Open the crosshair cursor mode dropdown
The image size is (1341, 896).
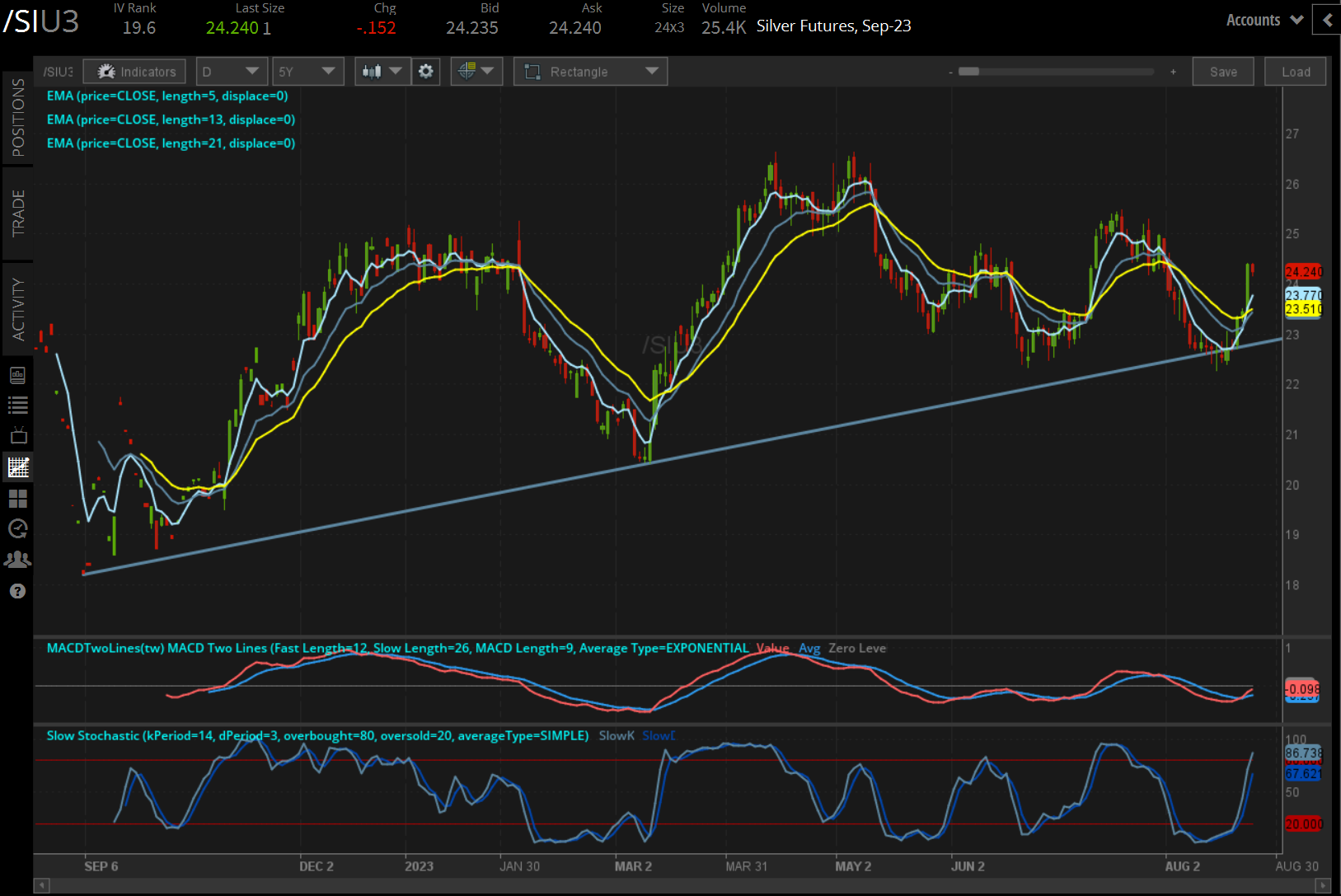(476, 72)
